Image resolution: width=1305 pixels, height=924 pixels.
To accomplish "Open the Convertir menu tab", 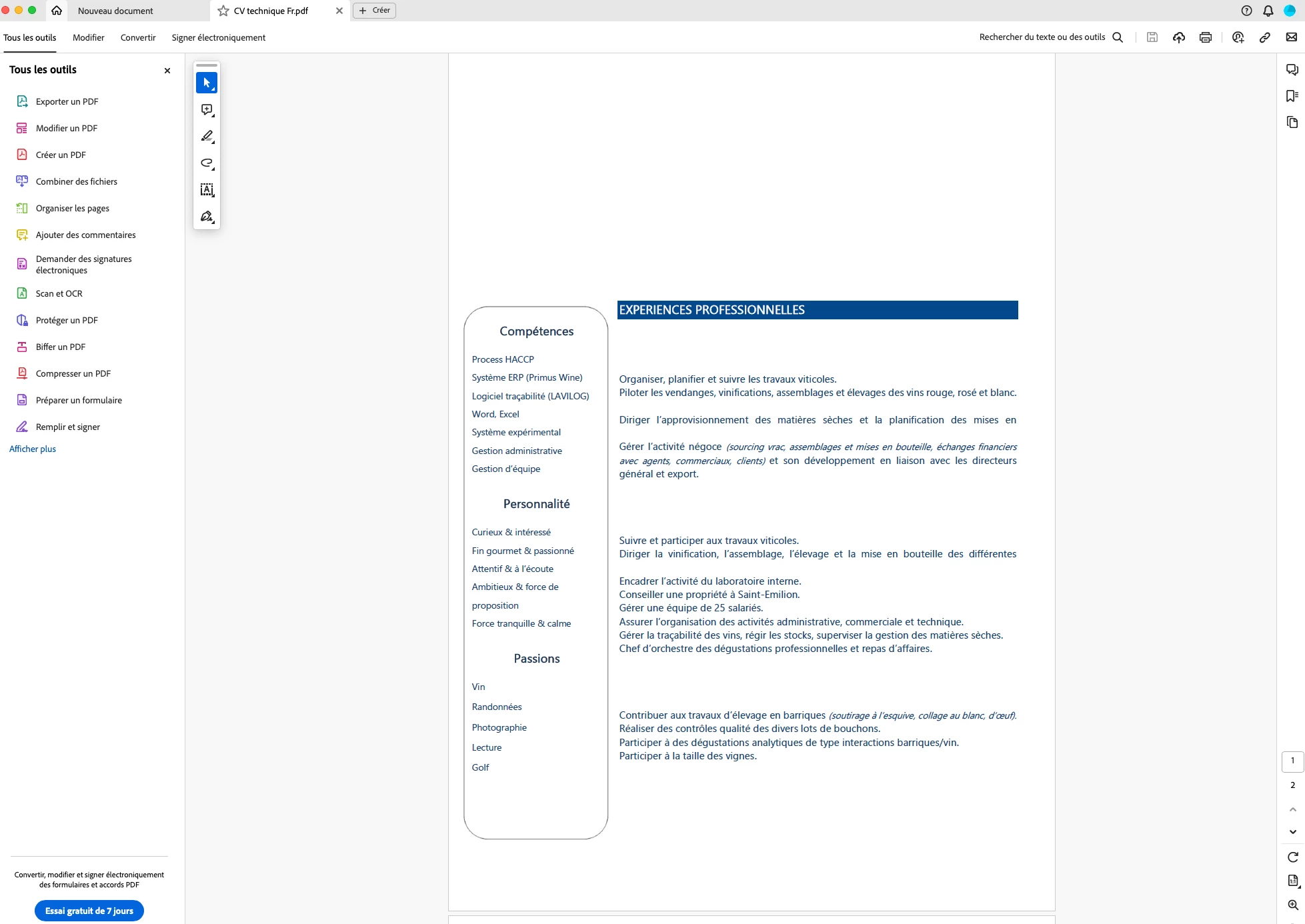I will click(x=138, y=37).
